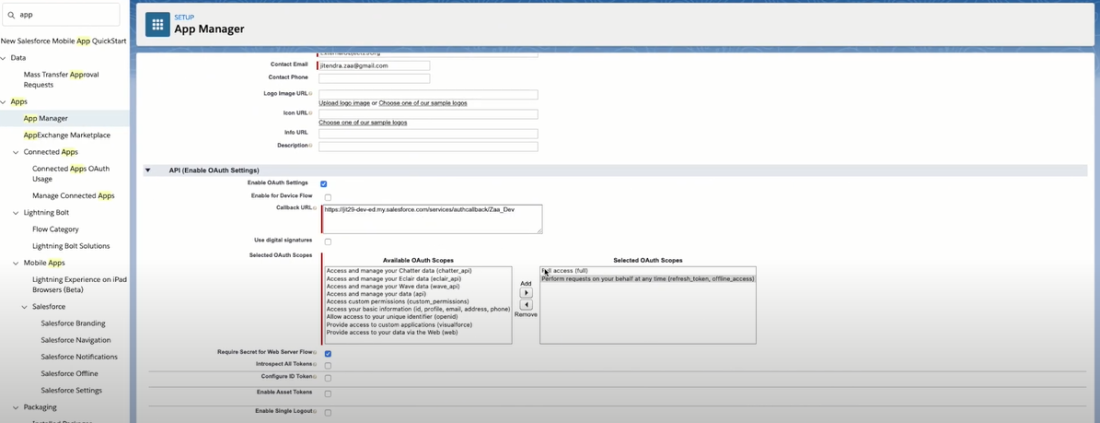The width and height of the screenshot is (1100, 423).
Task: Select Provide access to custom applications (visualforce)
Action: 399,325
